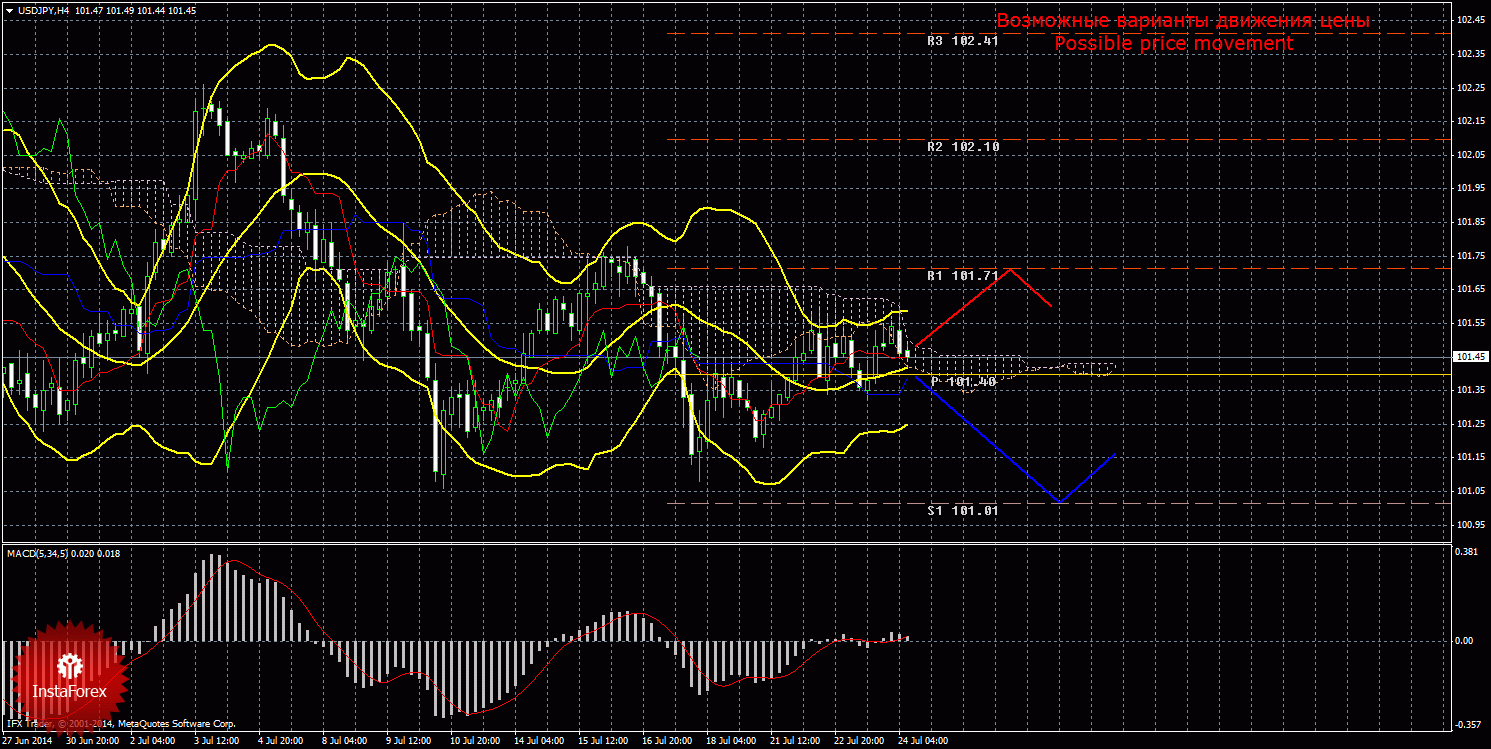Click the 0.381 MACD scale value
The image size is (1491, 749).
(1466, 551)
